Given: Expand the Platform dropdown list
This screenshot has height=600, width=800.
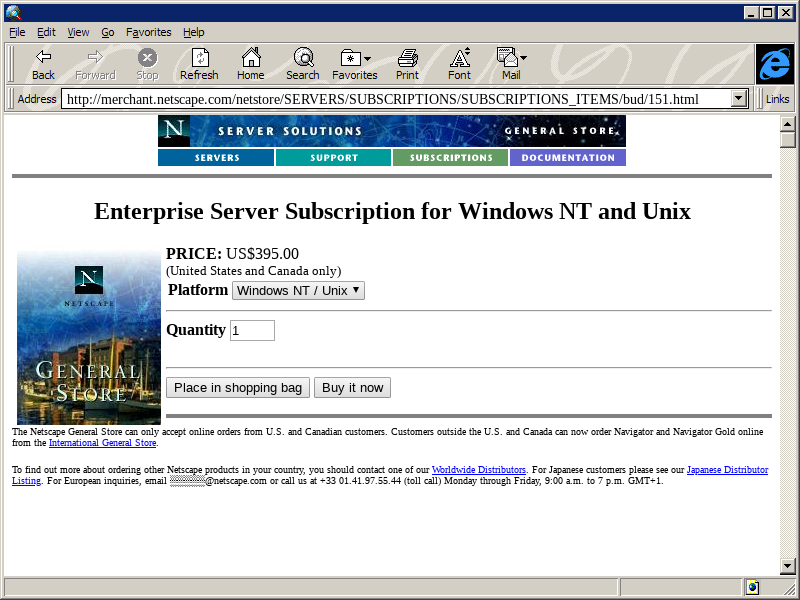Looking at the screenshot, I should (x=298, y=290).
